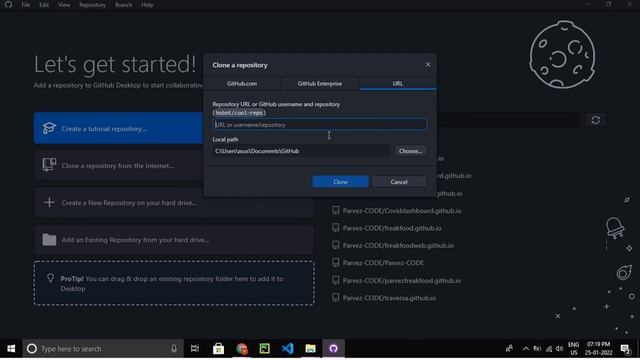Click the refresh repository list icon
Screen dimensions: 640x360
(596, 120)
